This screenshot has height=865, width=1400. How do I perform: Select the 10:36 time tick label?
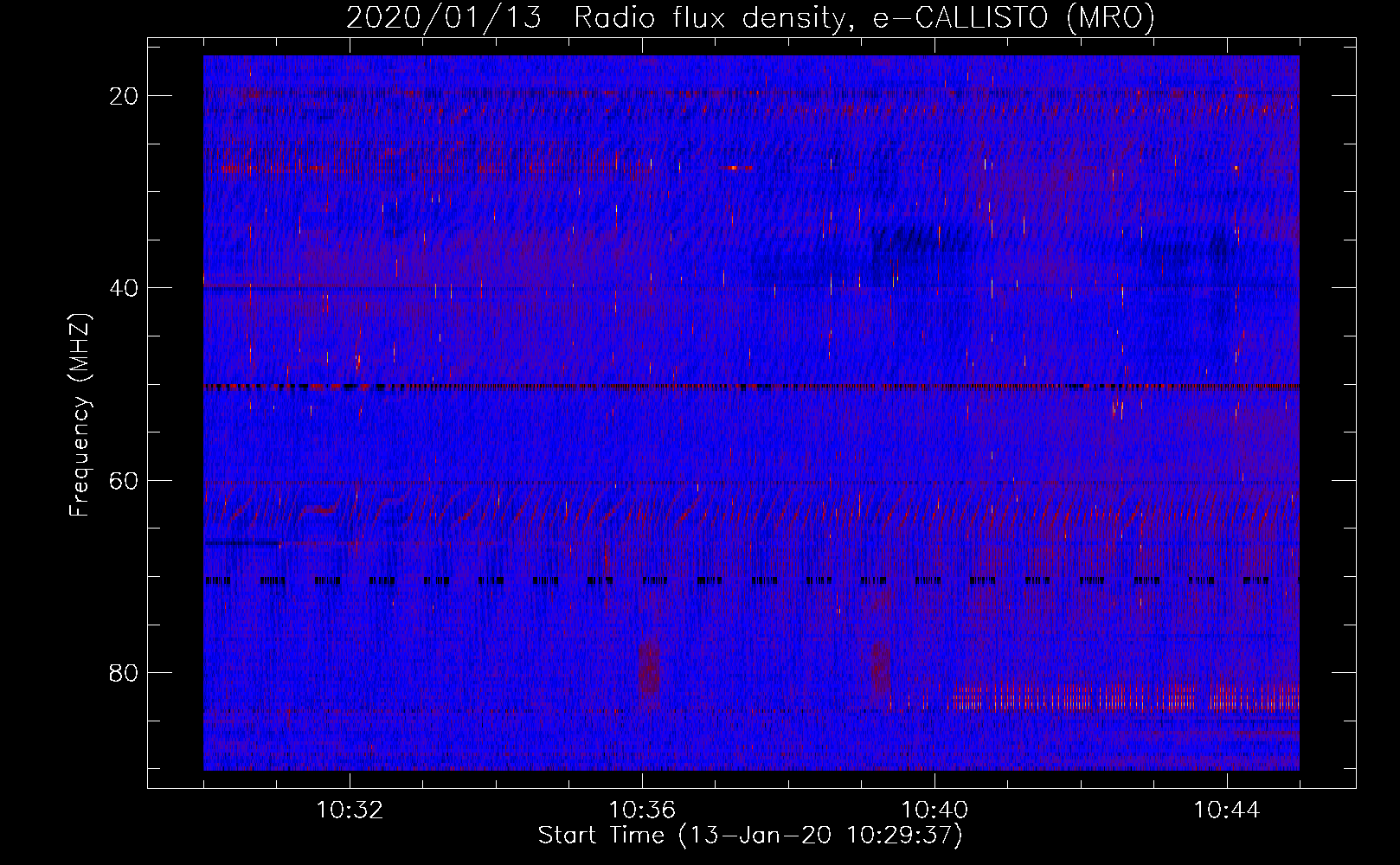tap(642, 811)
